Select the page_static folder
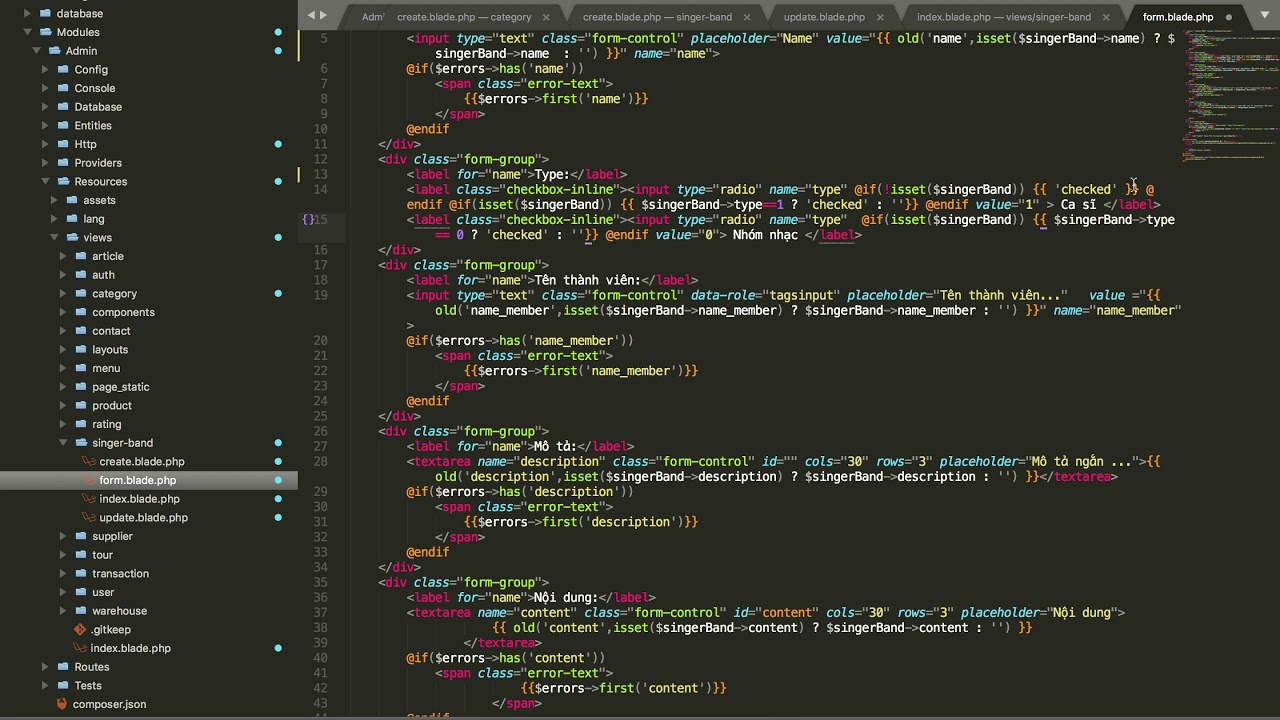This screenshot has width=1280, height=720. [120, 387]
